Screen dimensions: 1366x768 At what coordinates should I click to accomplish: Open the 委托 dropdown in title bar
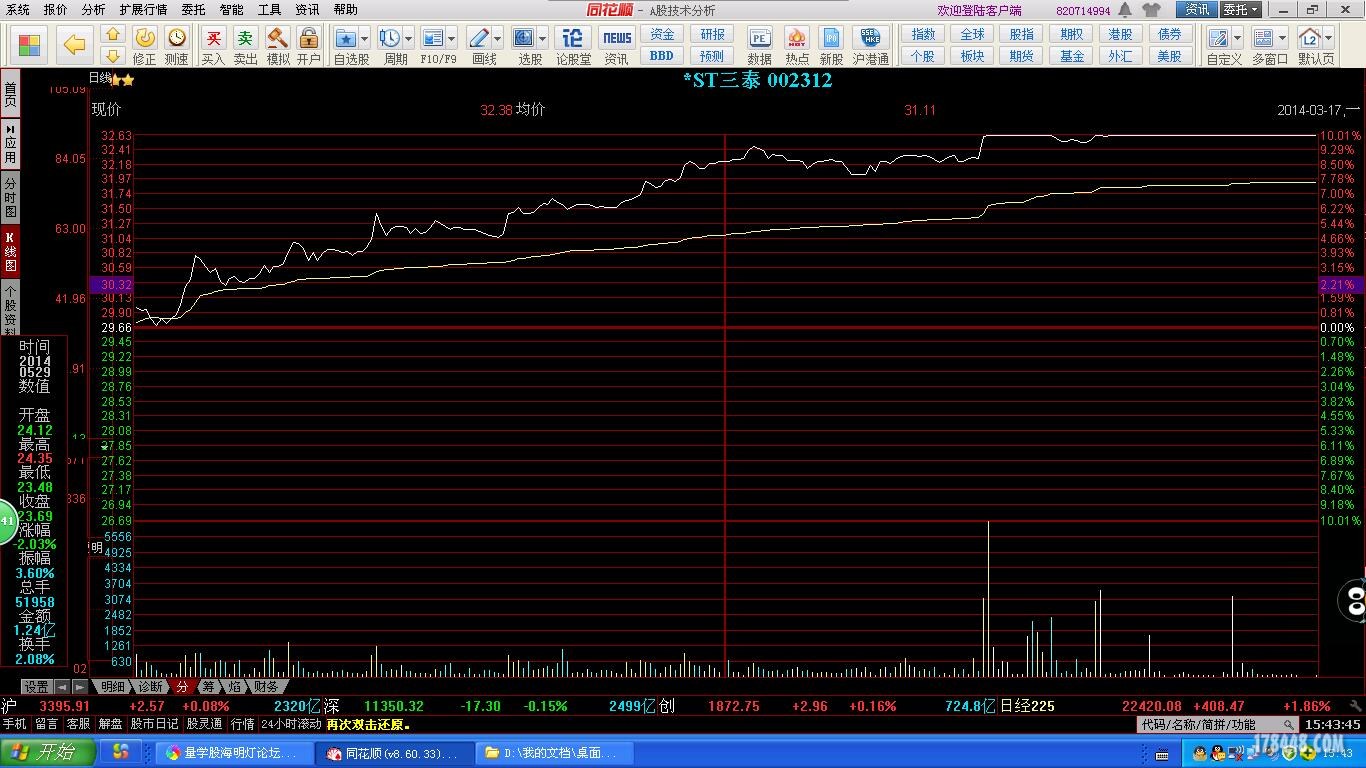pyautogui.click(x=1241, y=10)
